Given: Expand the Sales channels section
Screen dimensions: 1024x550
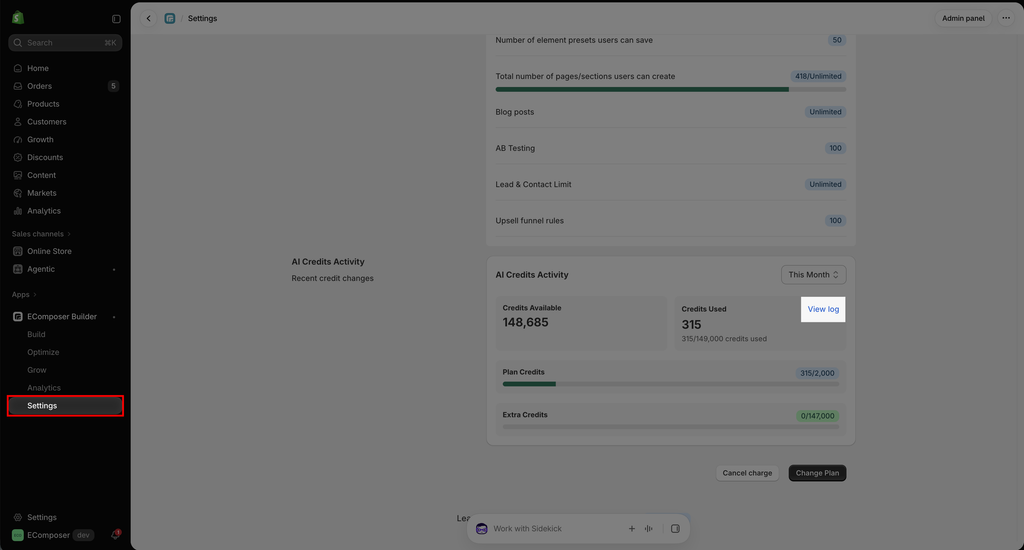Looking at the screenshot, I should [41, 234].
